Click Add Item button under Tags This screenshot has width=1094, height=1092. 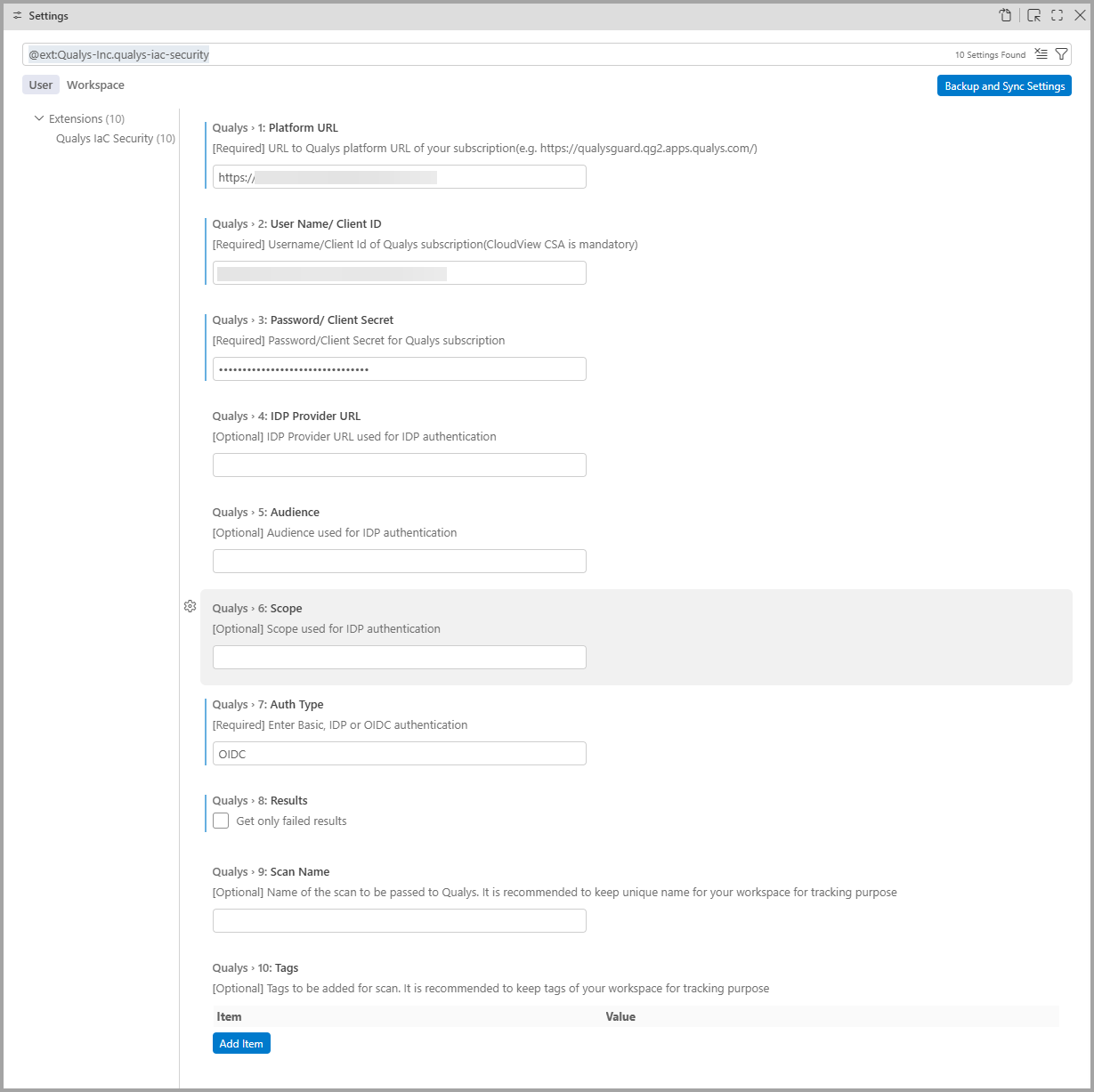pyautogui.click(x=241, y=1043)
